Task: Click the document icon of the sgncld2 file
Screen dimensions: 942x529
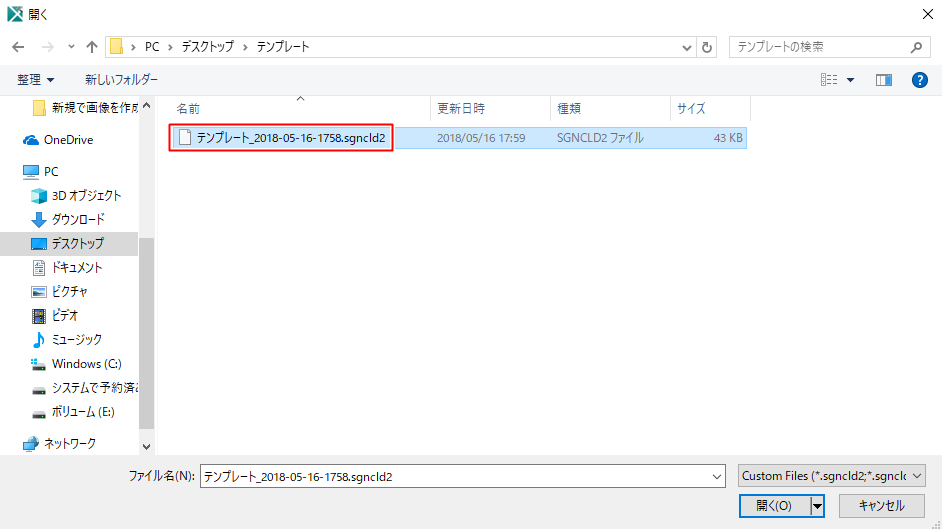Action: (x=185, y=138)
